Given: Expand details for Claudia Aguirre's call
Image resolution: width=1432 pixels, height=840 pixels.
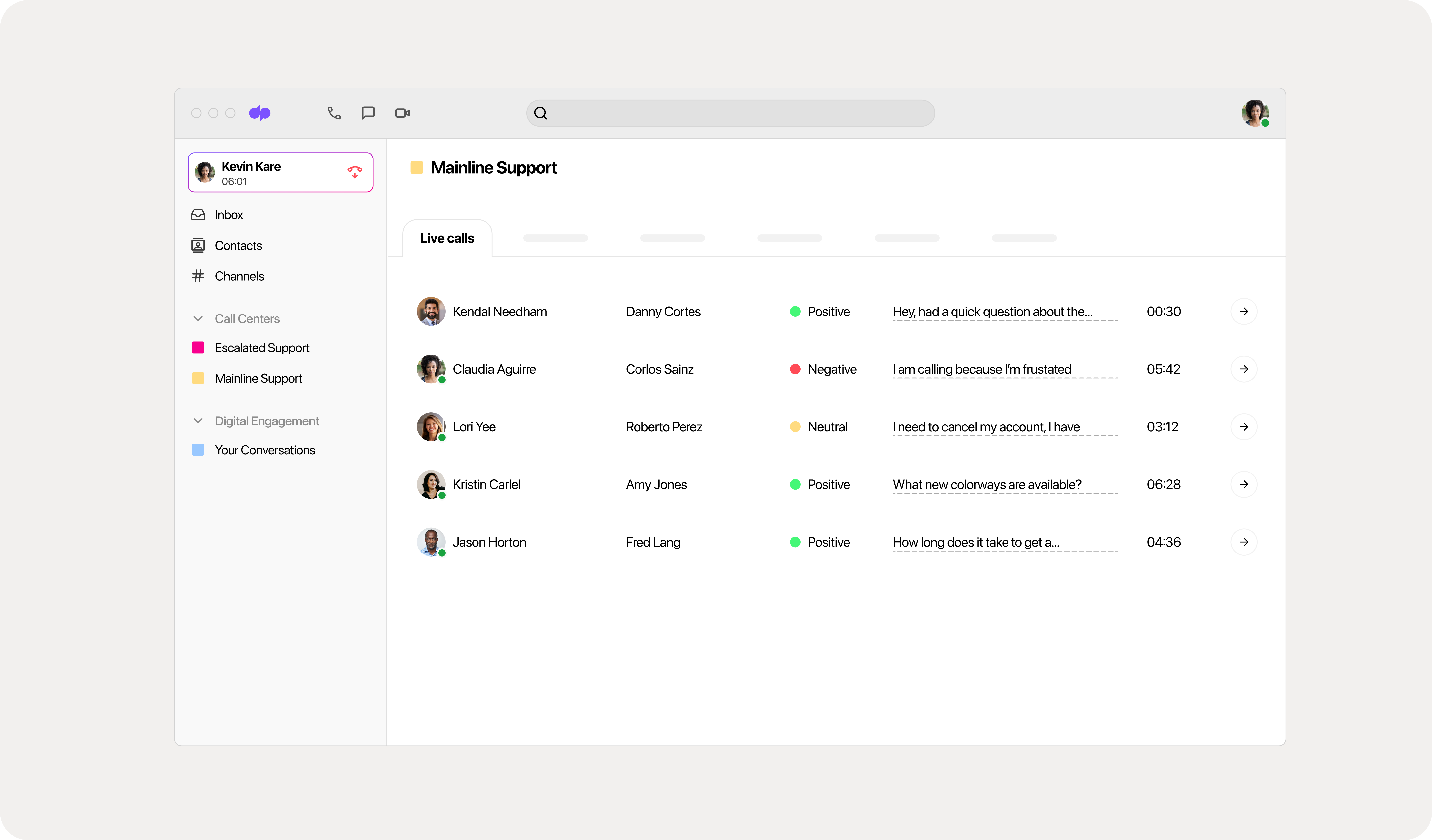Looking at the screenshot, I should [1244, 369].
